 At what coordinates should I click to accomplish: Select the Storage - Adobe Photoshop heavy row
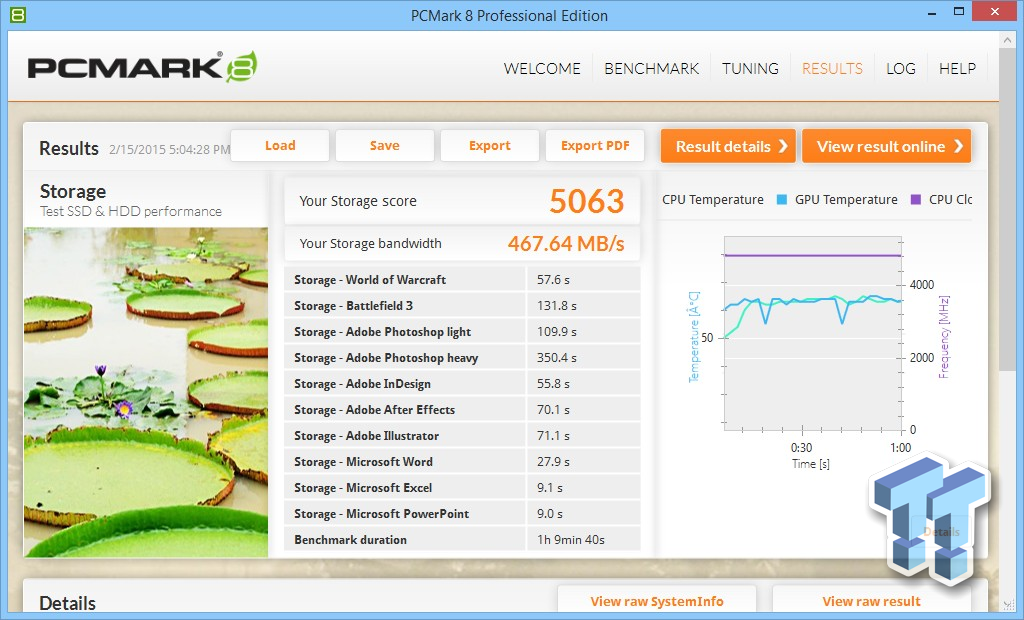click(x=462, y=357)
